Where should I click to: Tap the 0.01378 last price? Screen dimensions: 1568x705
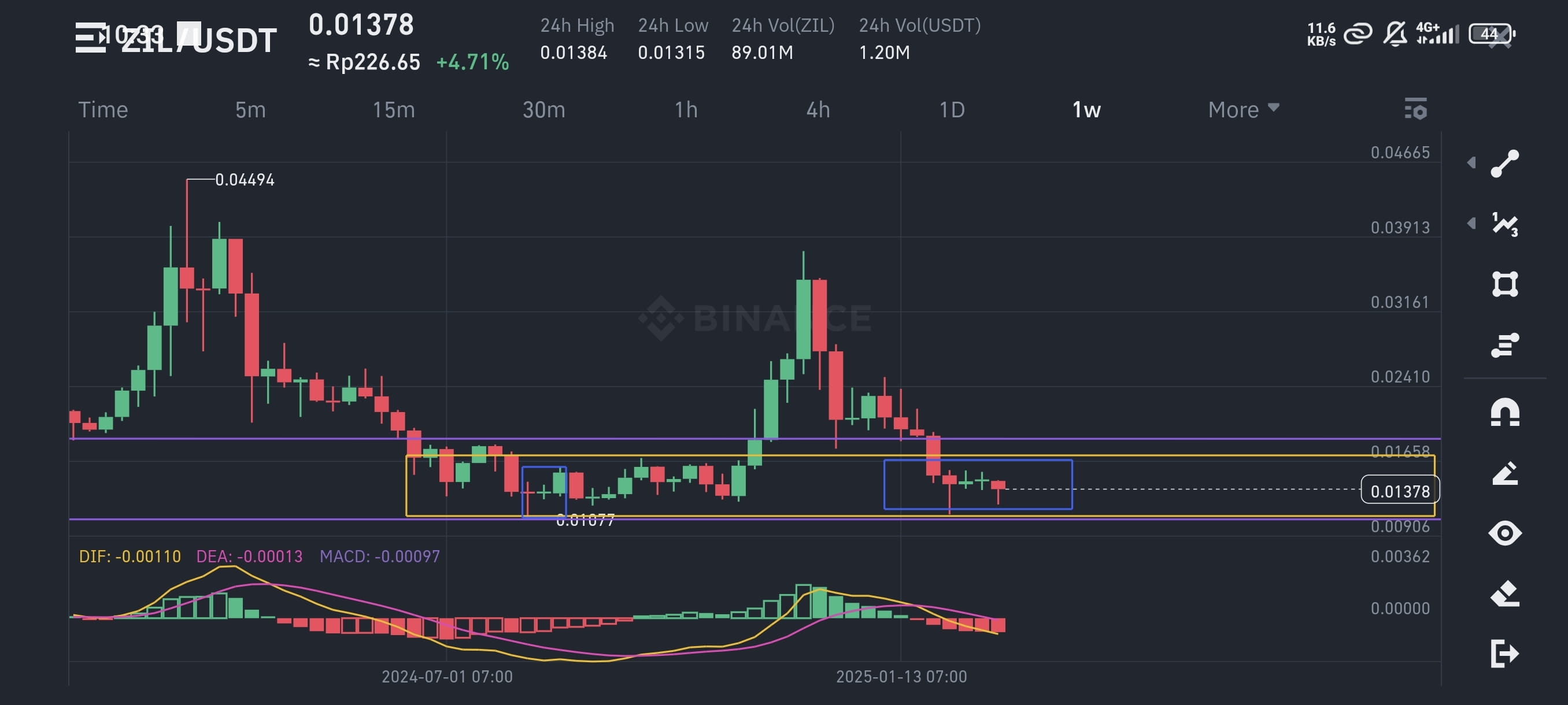[361, 25]
